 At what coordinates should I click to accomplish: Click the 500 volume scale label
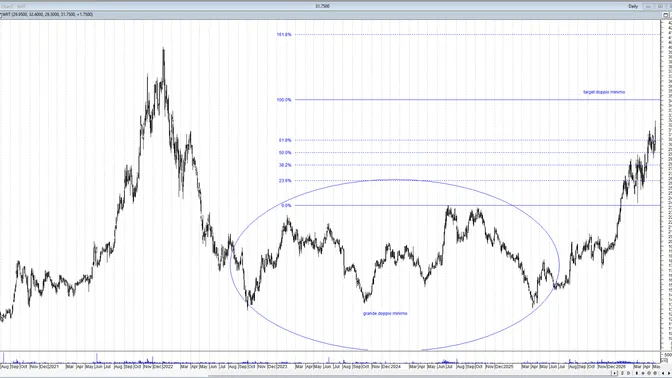pos(668,355)
